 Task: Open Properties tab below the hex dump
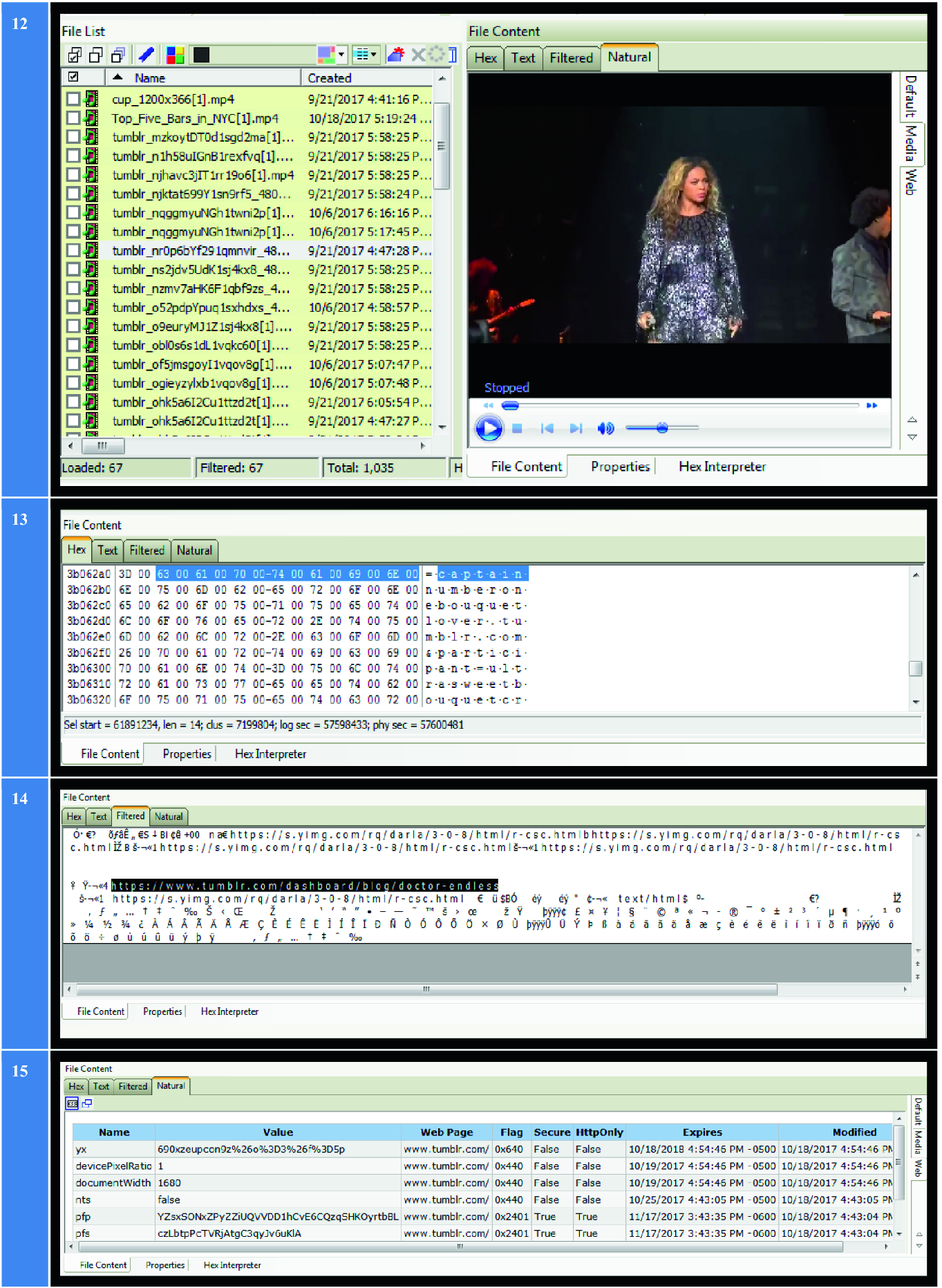click(187, 754)
